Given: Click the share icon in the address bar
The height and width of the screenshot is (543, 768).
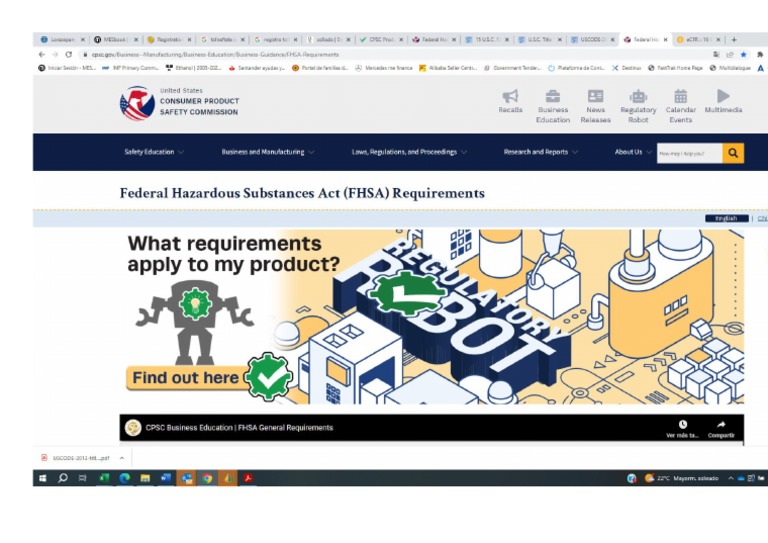Looking at the screenshot, I should click(730, 54).
